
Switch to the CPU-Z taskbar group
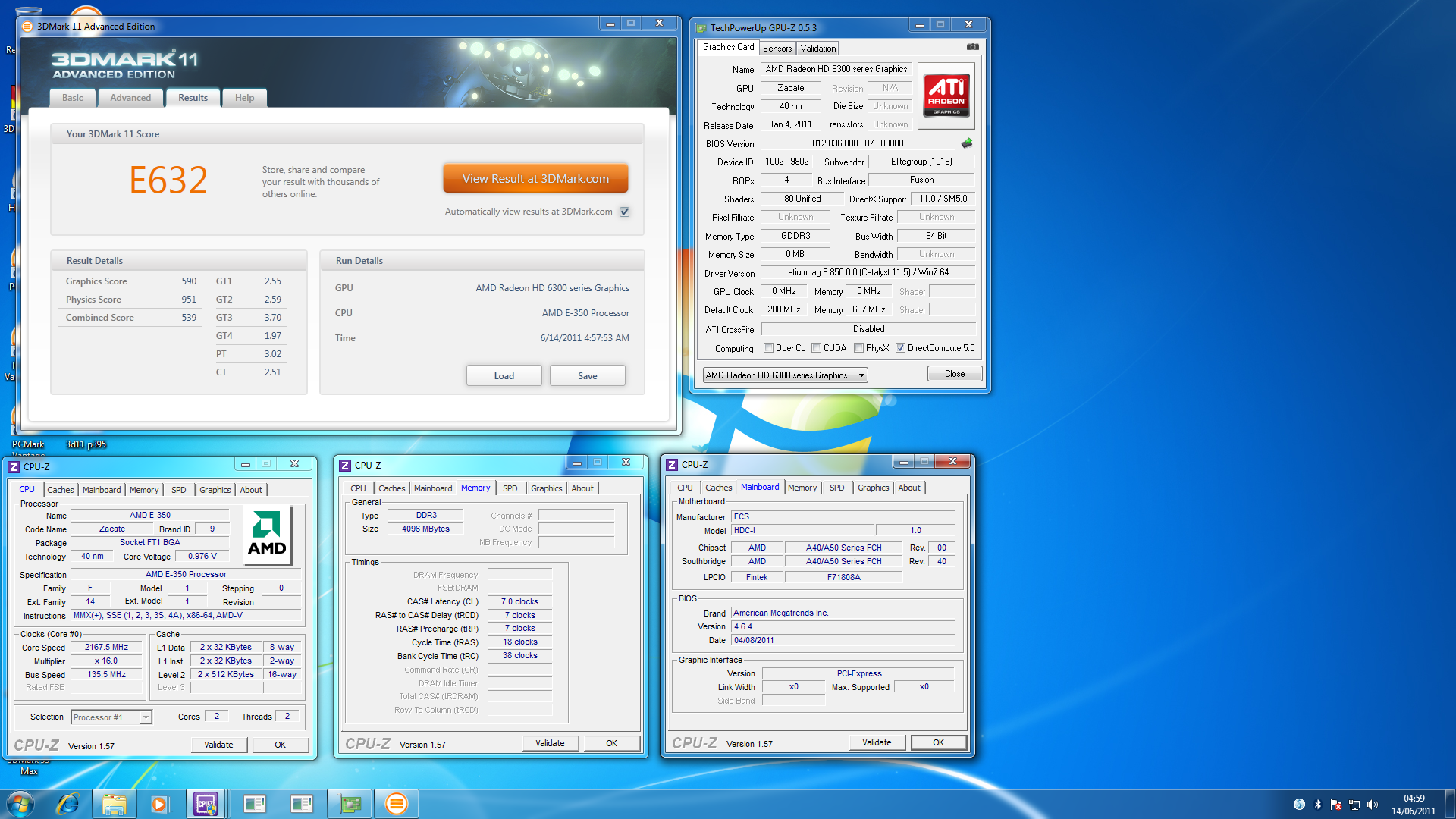(206, 804)
